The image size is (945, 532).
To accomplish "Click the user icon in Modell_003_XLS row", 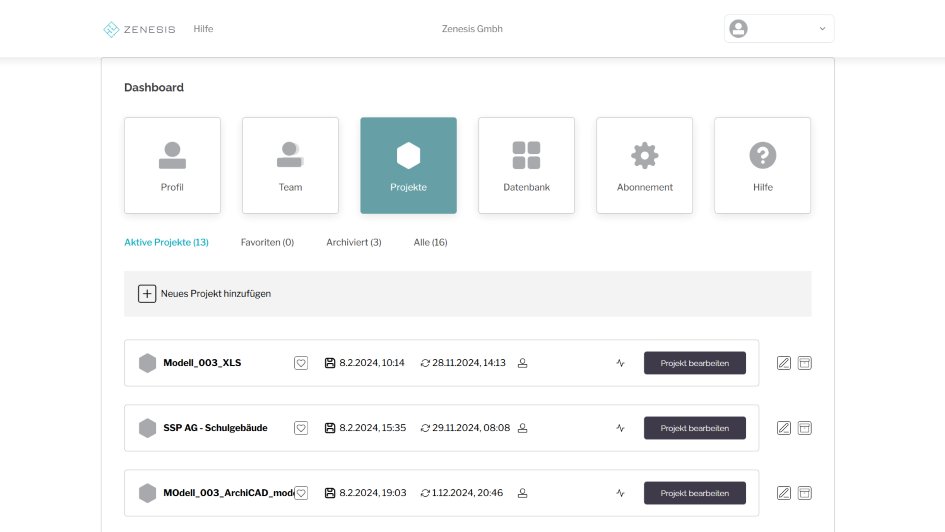I will (x=522, y=363).
